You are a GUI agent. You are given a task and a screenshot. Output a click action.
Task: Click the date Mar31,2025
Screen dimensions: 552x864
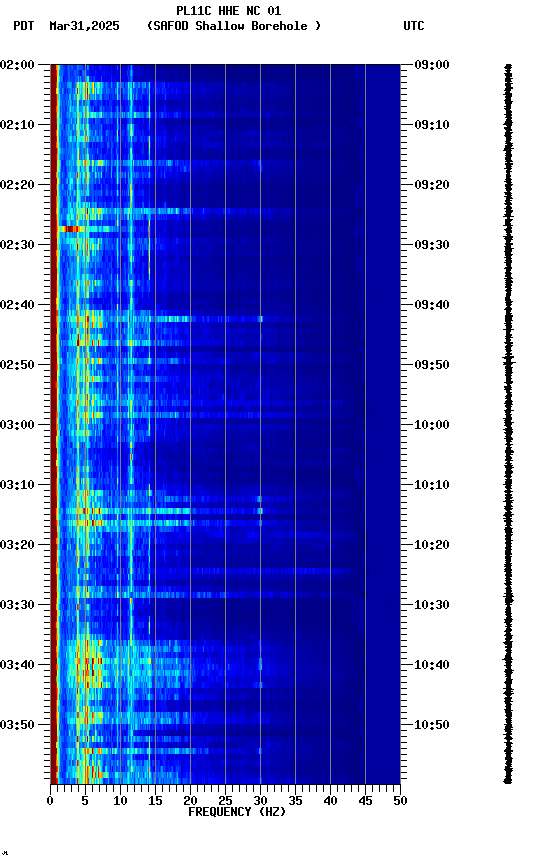pos(84,26)
